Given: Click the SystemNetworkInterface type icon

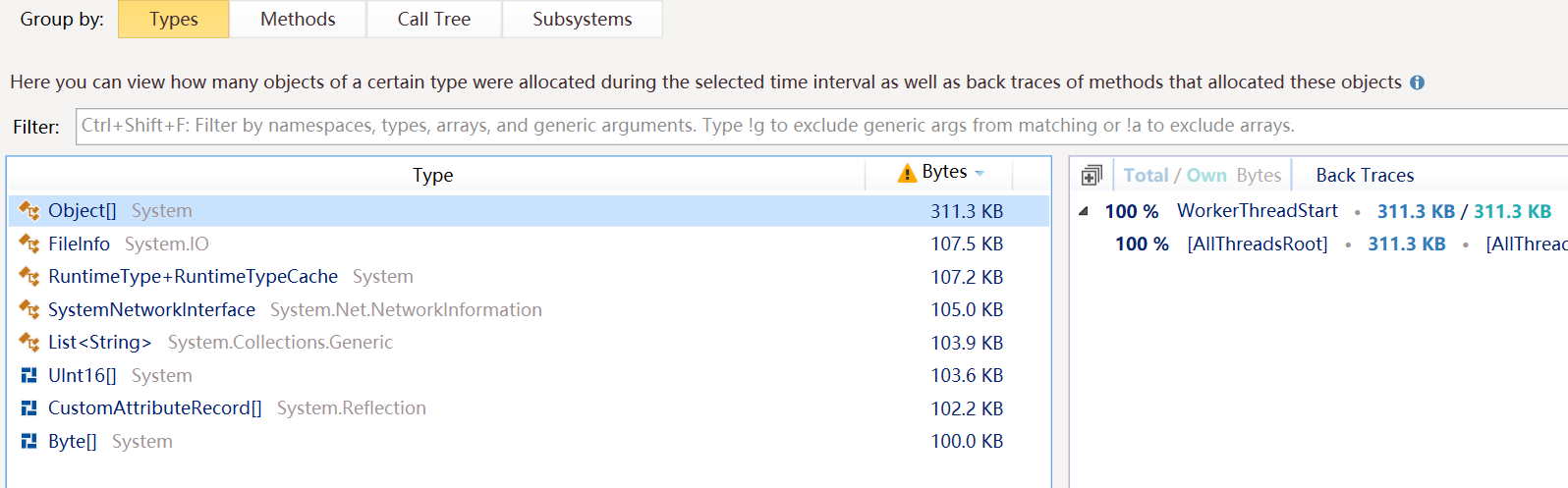Looking at the screenshot, I should (29, 309).
